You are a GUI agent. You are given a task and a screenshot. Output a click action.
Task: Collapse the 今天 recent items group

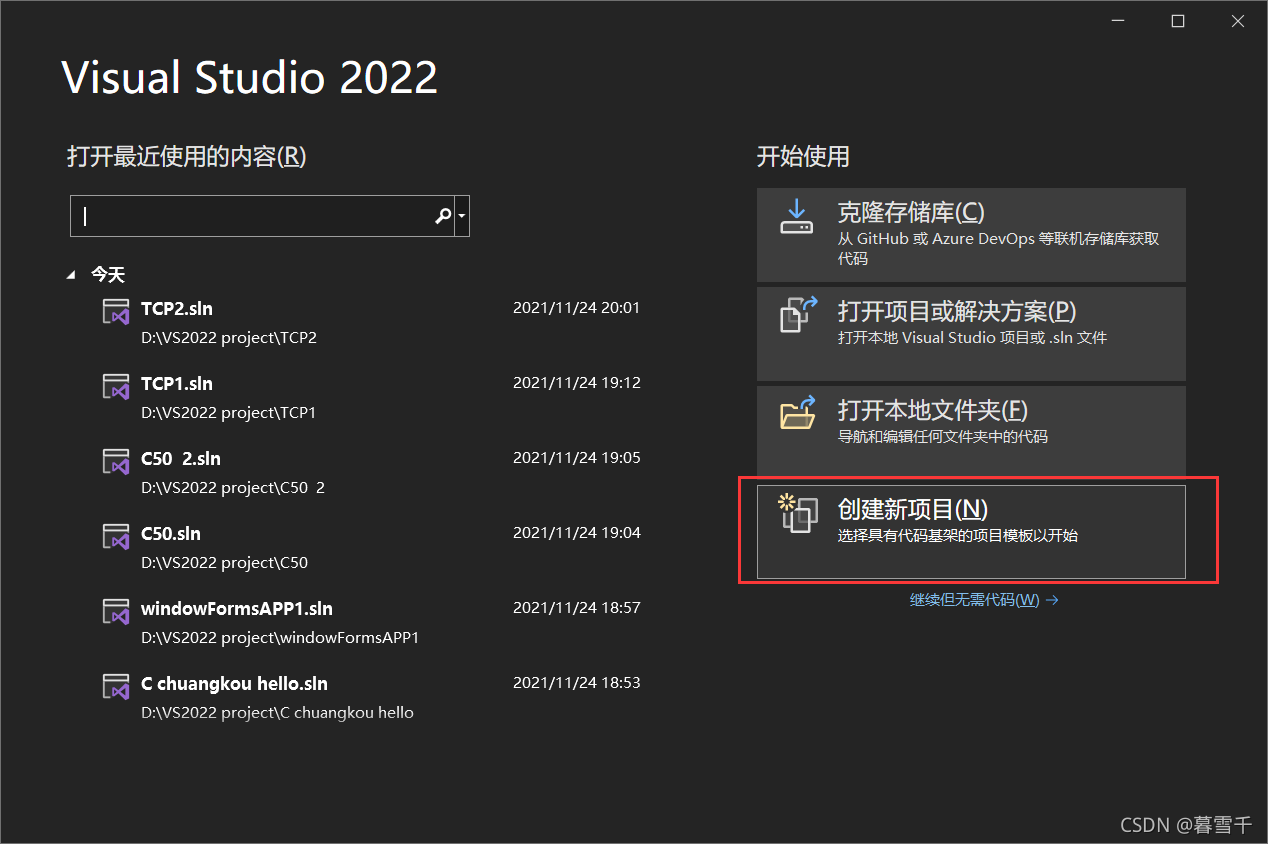pyautogui.click(x=71, y=274)
